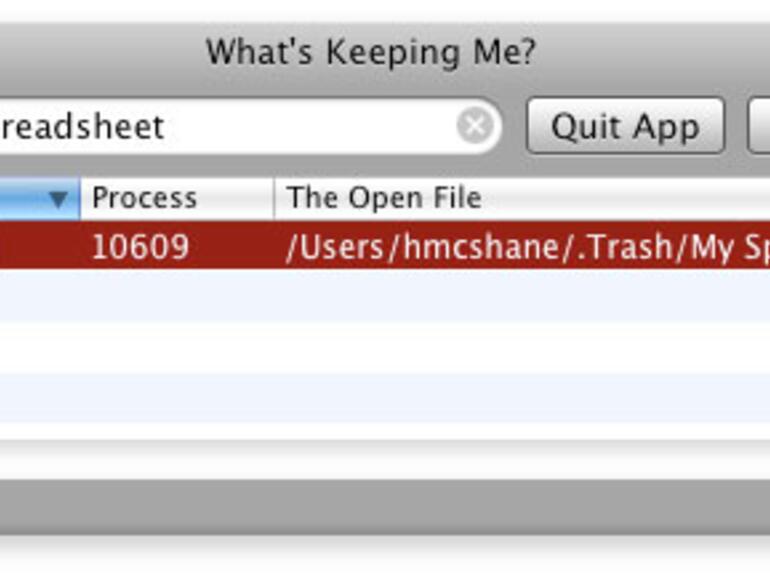
Task: Click the first empty row below the red row
Action: (385, 296)
